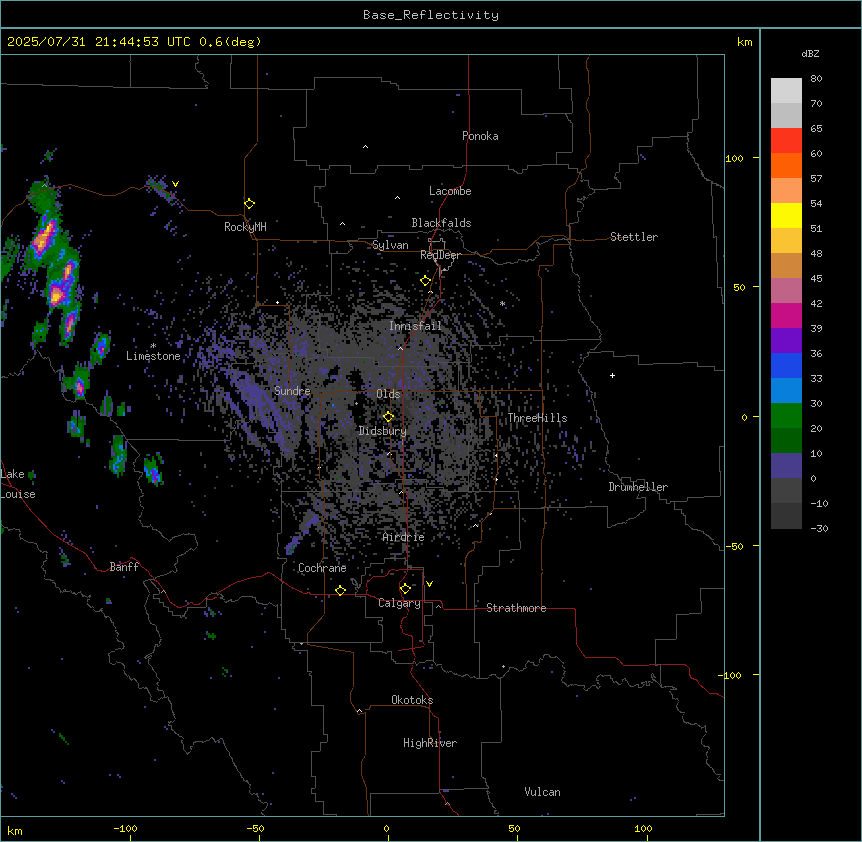This screenshot has width=862, height=842.
Task: Click the RedDeer city label
Action: (440, 255)
